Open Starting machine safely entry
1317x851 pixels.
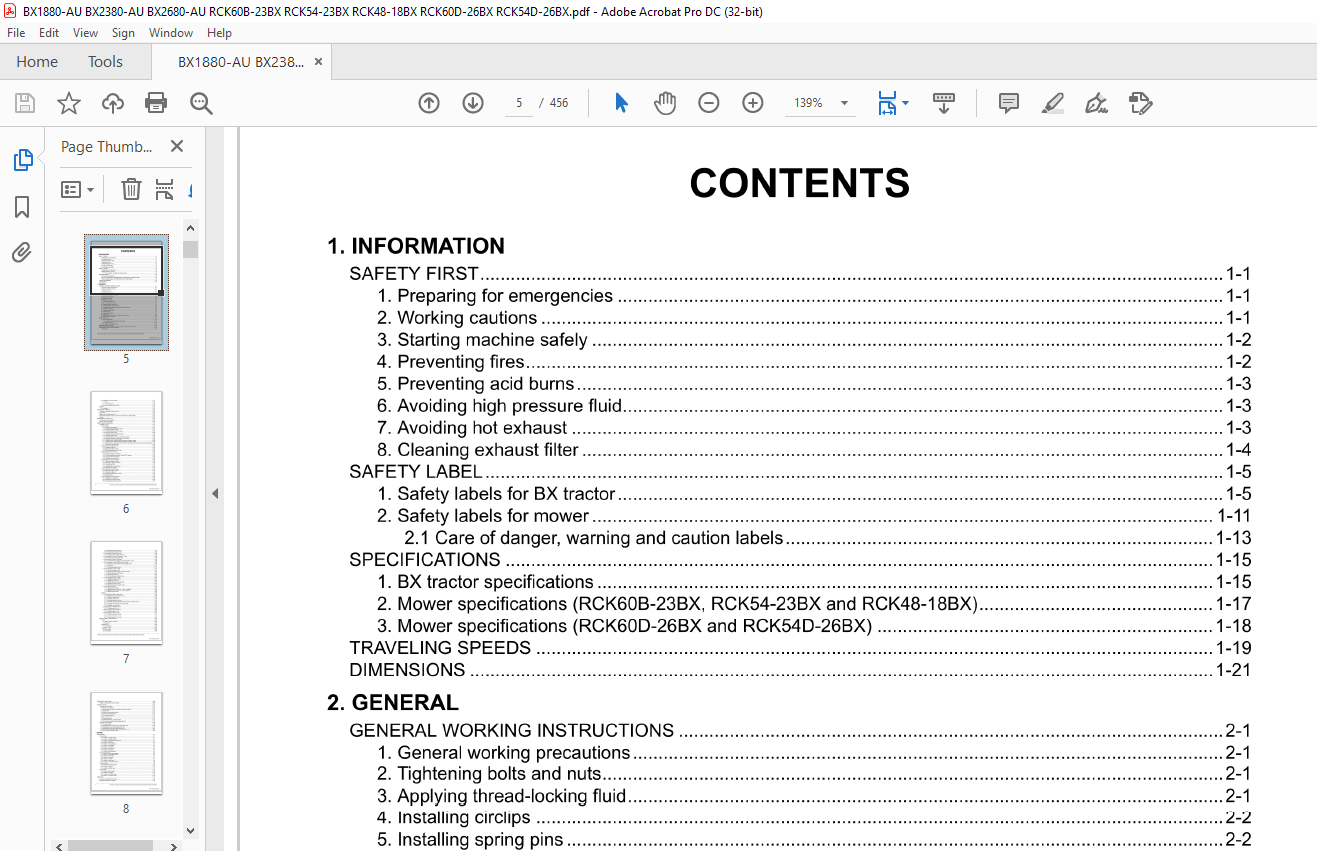pos(814,340)
